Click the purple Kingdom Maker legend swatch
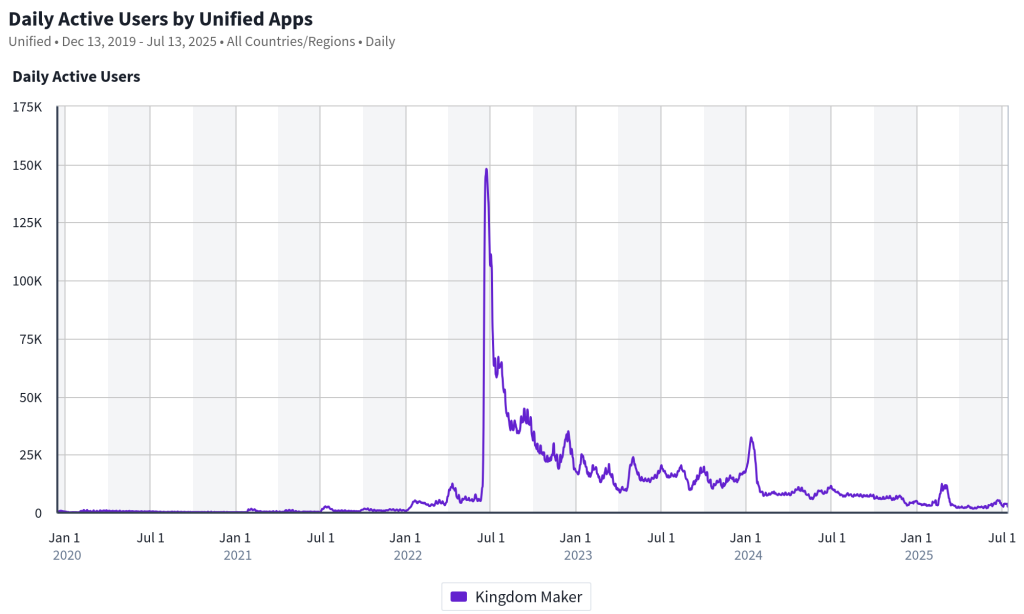 (x=458, y=596)
